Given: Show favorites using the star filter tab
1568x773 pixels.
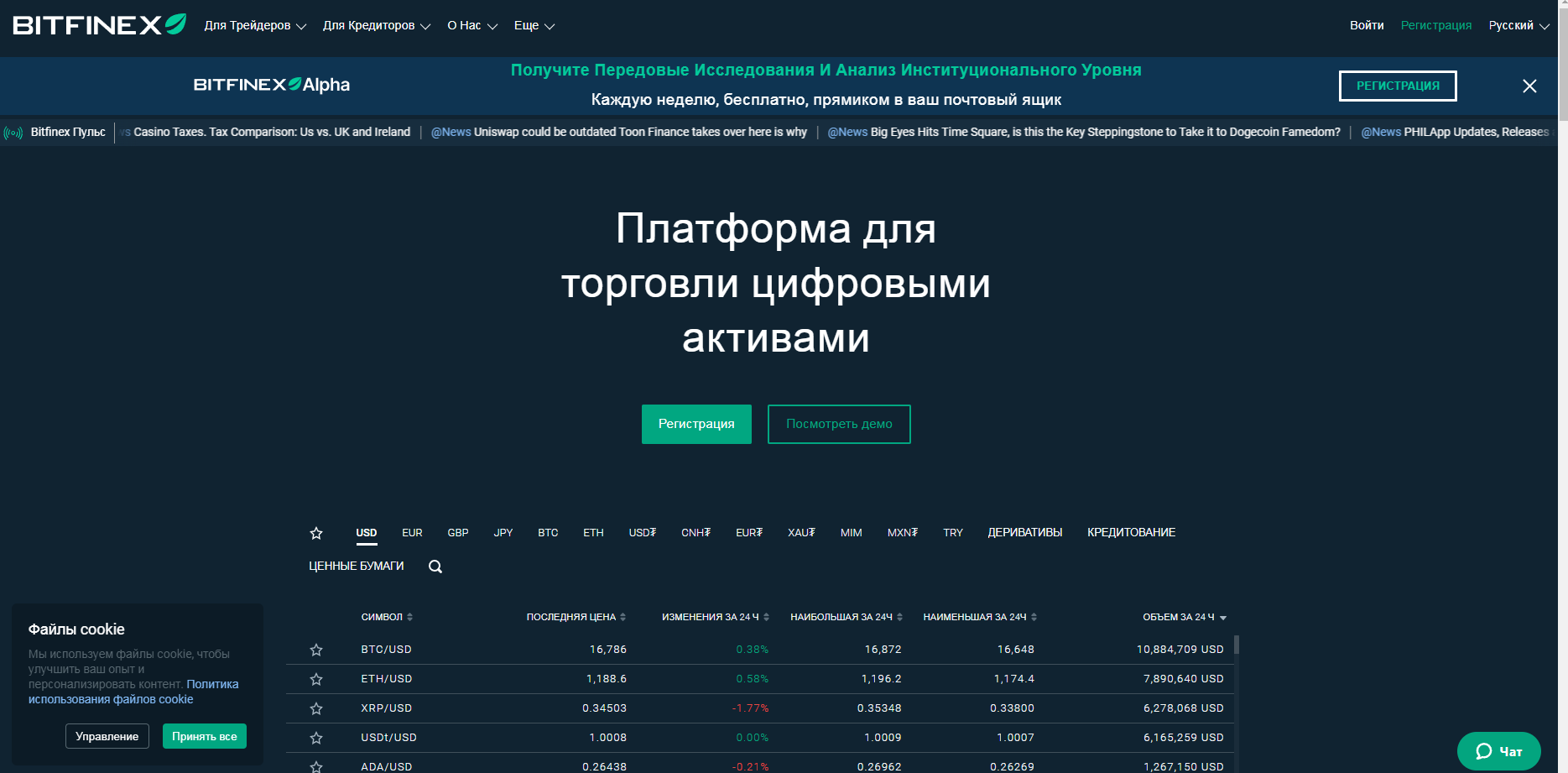Looking at the screenshot, I should [316, 533].
